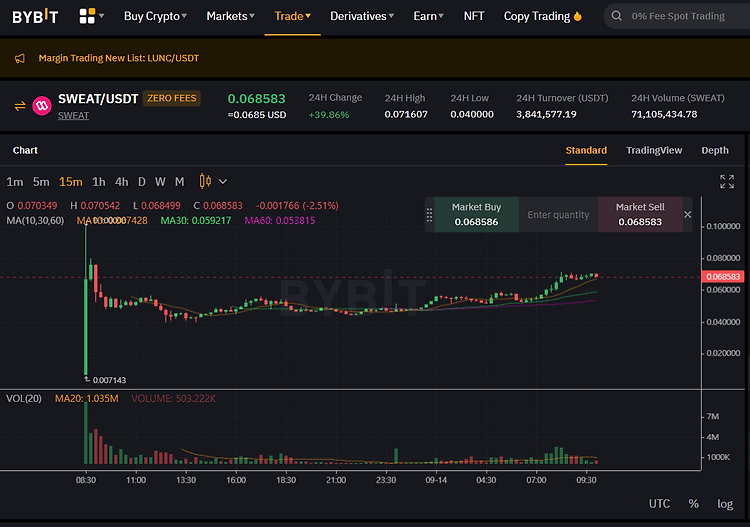This screenshot has height=527, width=750.
Task: Click the Enter quantity field
Action: tap(558, 215)
